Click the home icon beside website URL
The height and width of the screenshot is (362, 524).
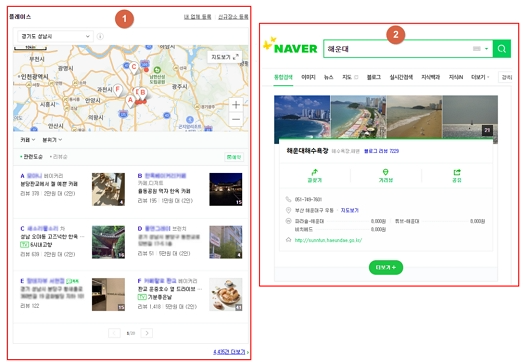click(x=288, y=240)
